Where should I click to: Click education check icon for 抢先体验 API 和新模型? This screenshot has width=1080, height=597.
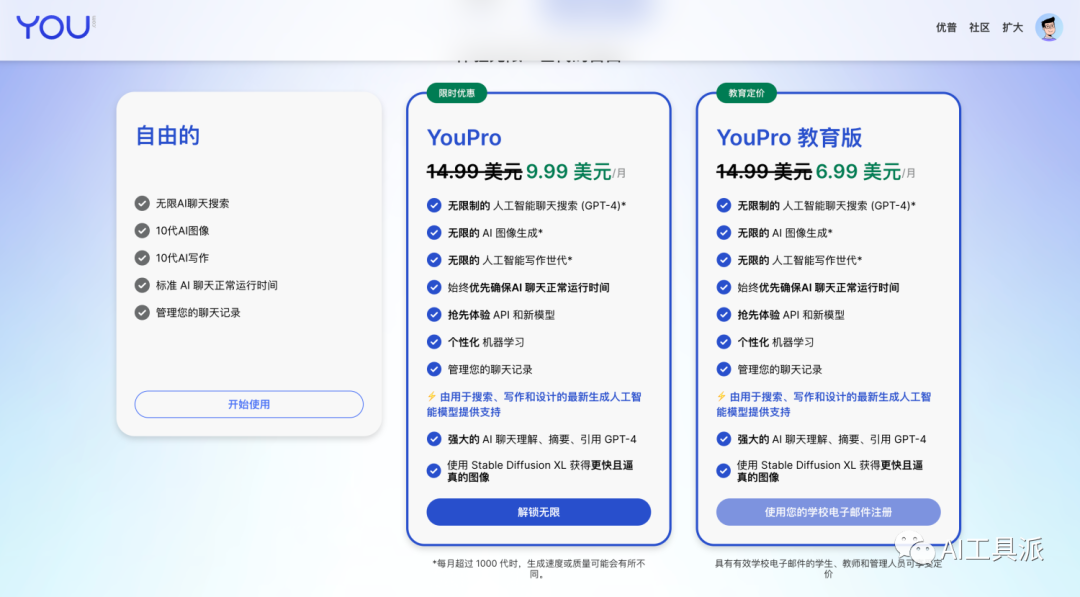[x=723, y=315]
